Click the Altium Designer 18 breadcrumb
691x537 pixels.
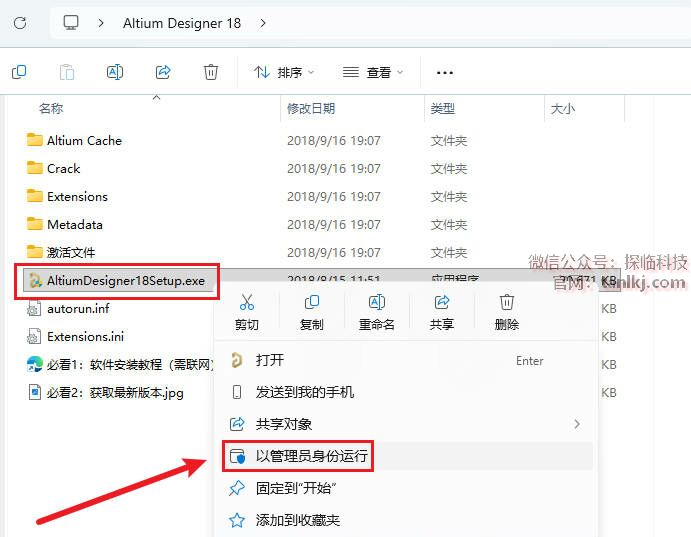pyautogui.click(x=182, y=23)
